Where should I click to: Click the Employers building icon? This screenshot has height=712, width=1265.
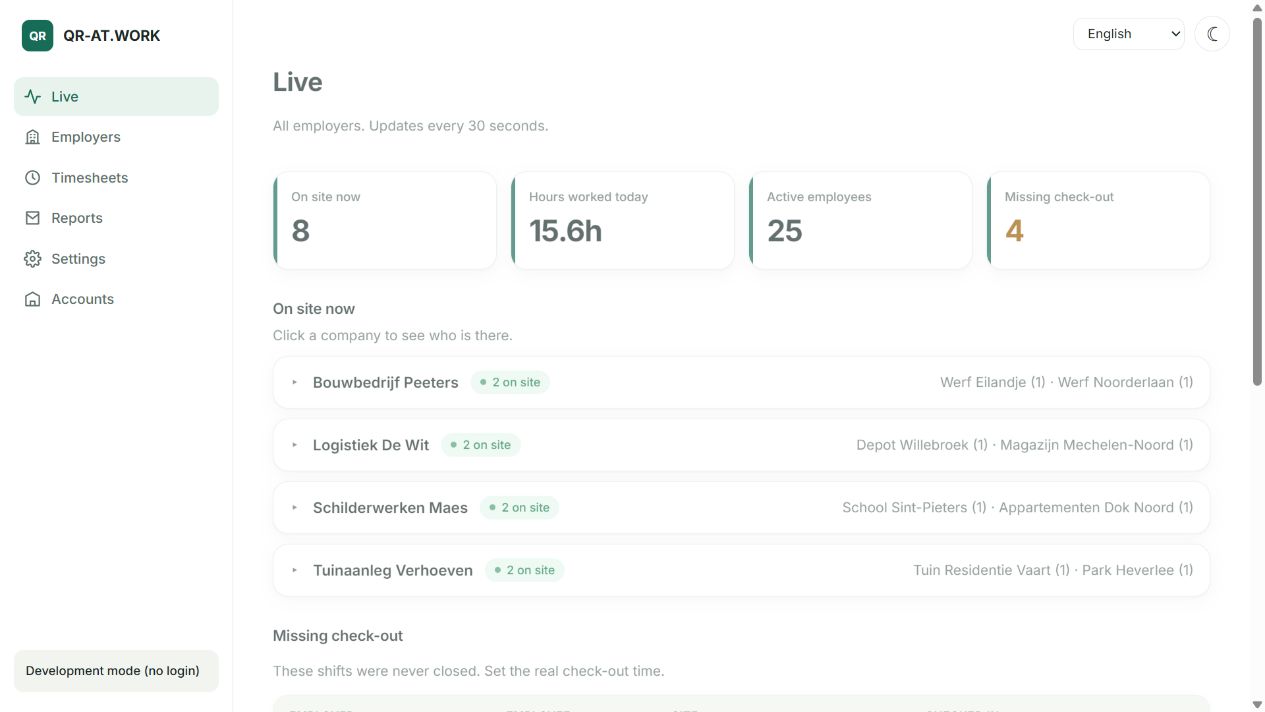33,137
